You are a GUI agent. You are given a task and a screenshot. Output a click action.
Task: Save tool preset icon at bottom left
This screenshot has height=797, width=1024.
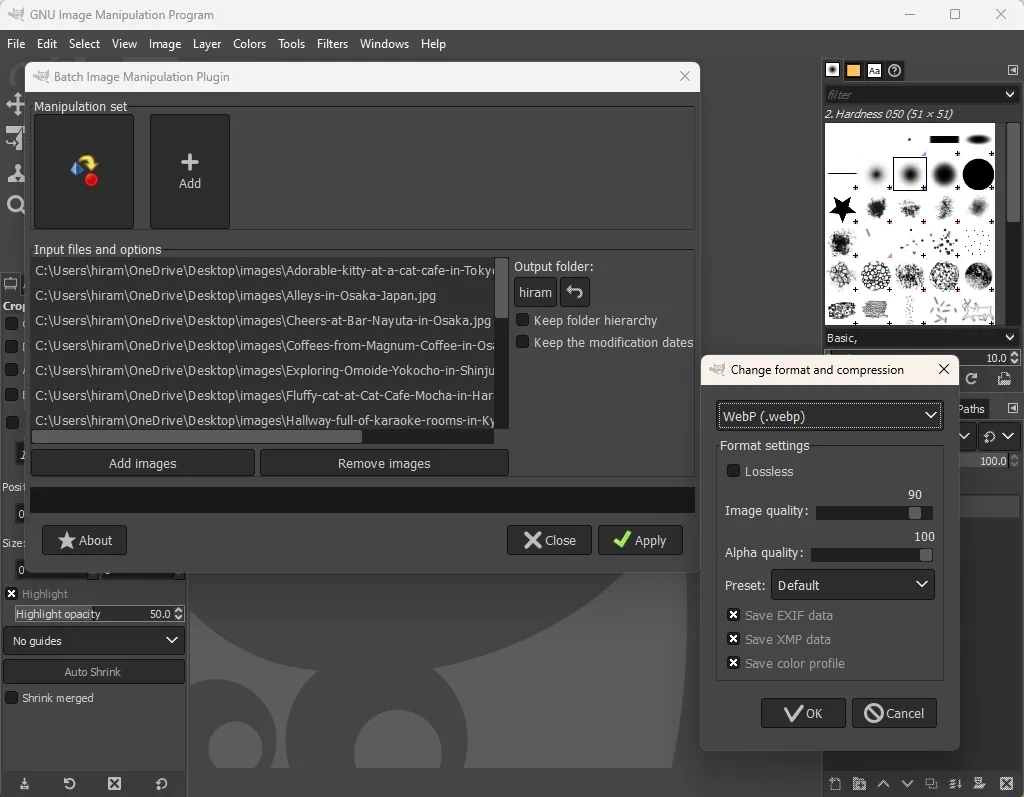pyautogui.click(x=24, y=783)
